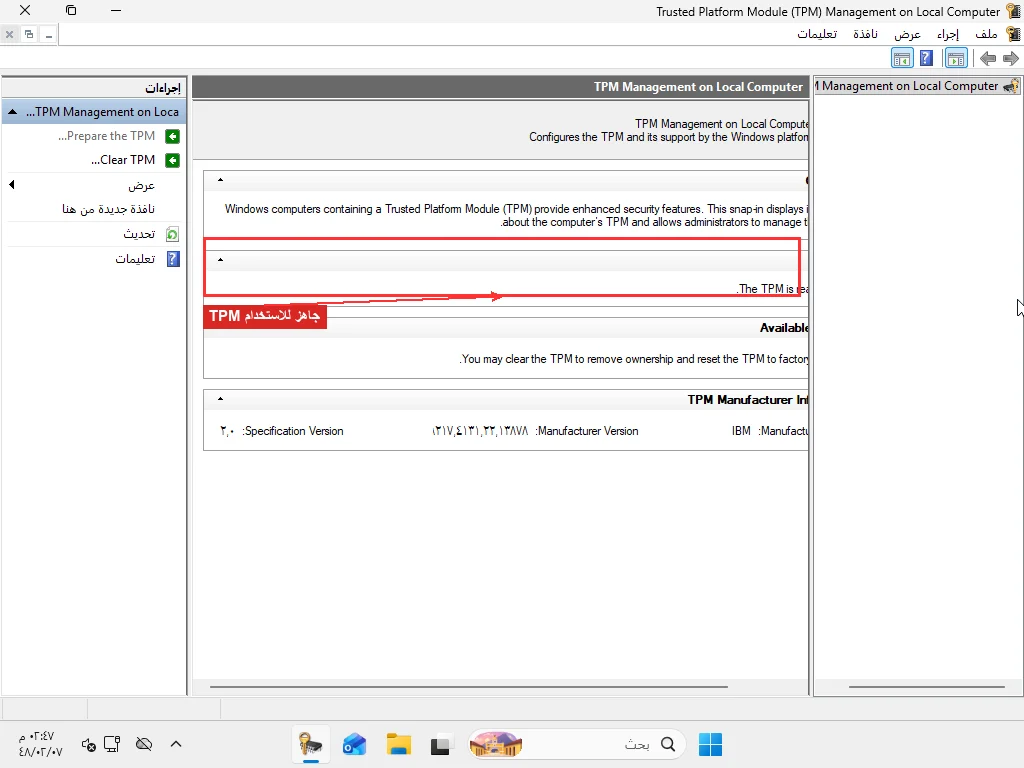Image resolution: width=1024 pixels, height=768 pixels.
Task: Click نافذة جديدة من هنا action
Action: point(108,209)
